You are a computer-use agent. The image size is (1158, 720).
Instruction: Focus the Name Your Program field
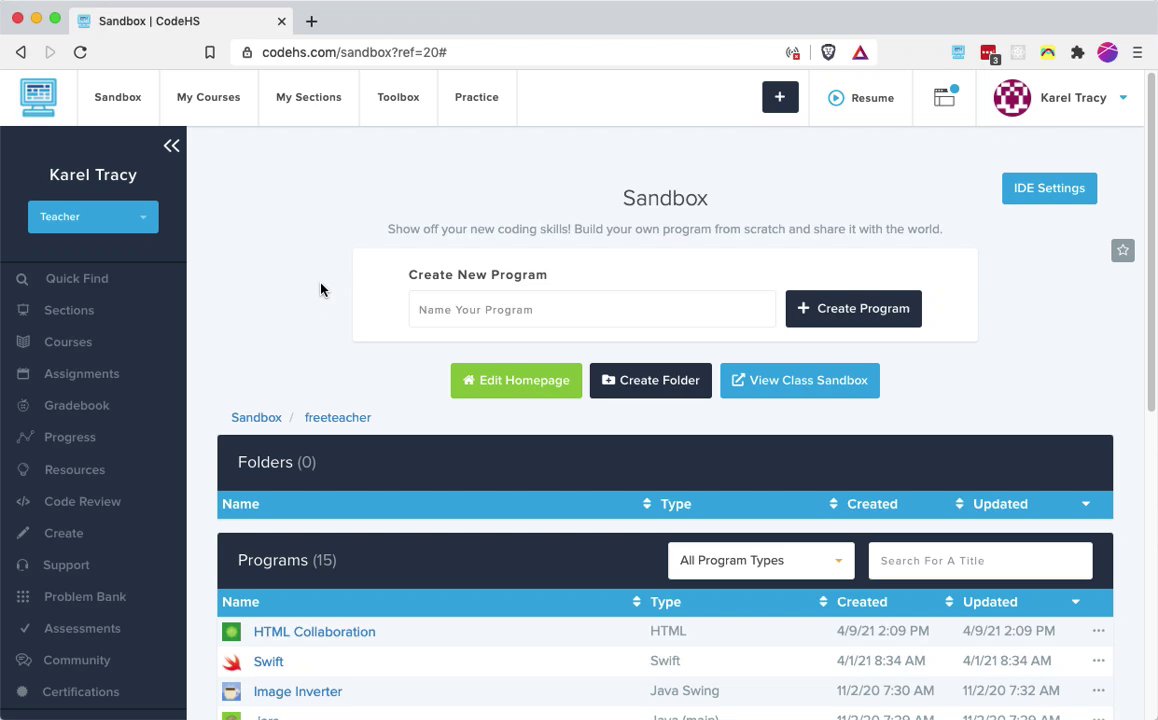(x=592, y=309)
